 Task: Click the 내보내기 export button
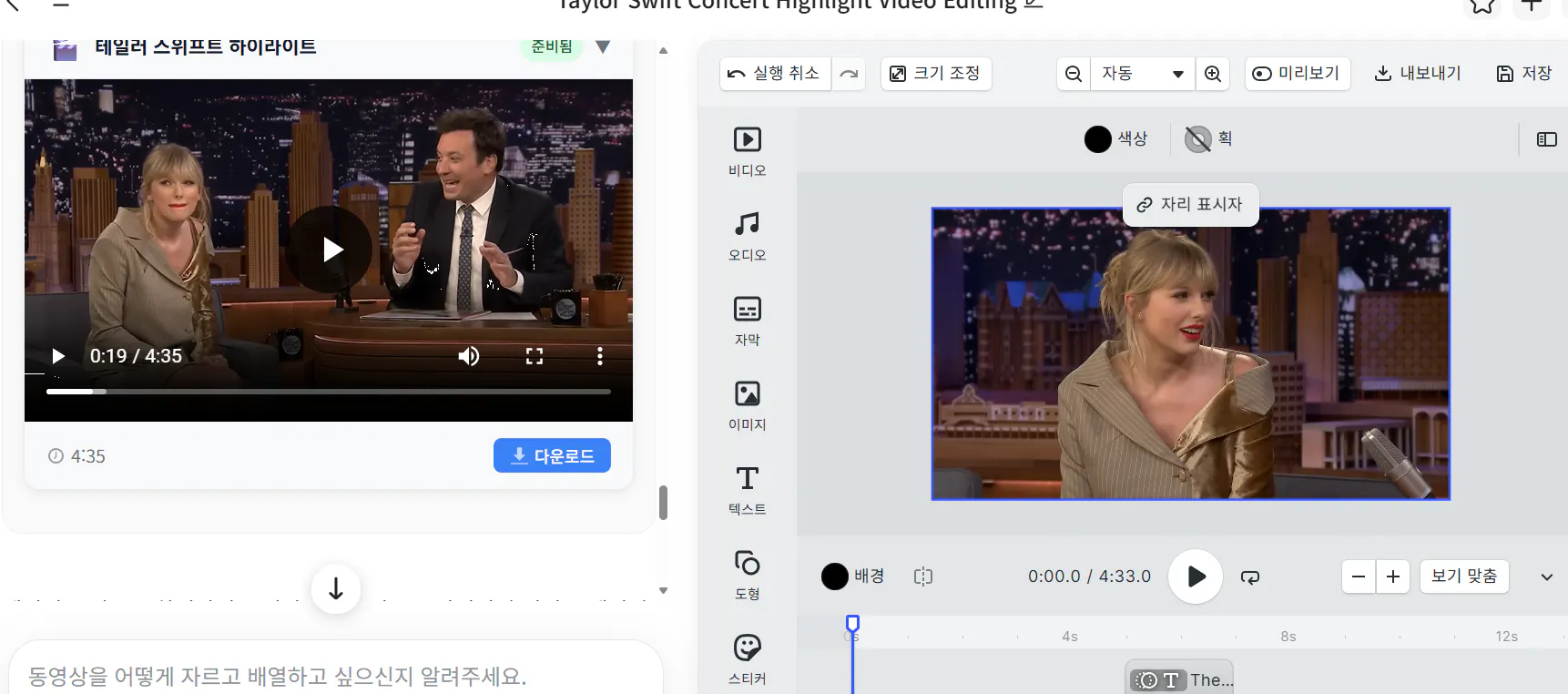pos(1417,73)
